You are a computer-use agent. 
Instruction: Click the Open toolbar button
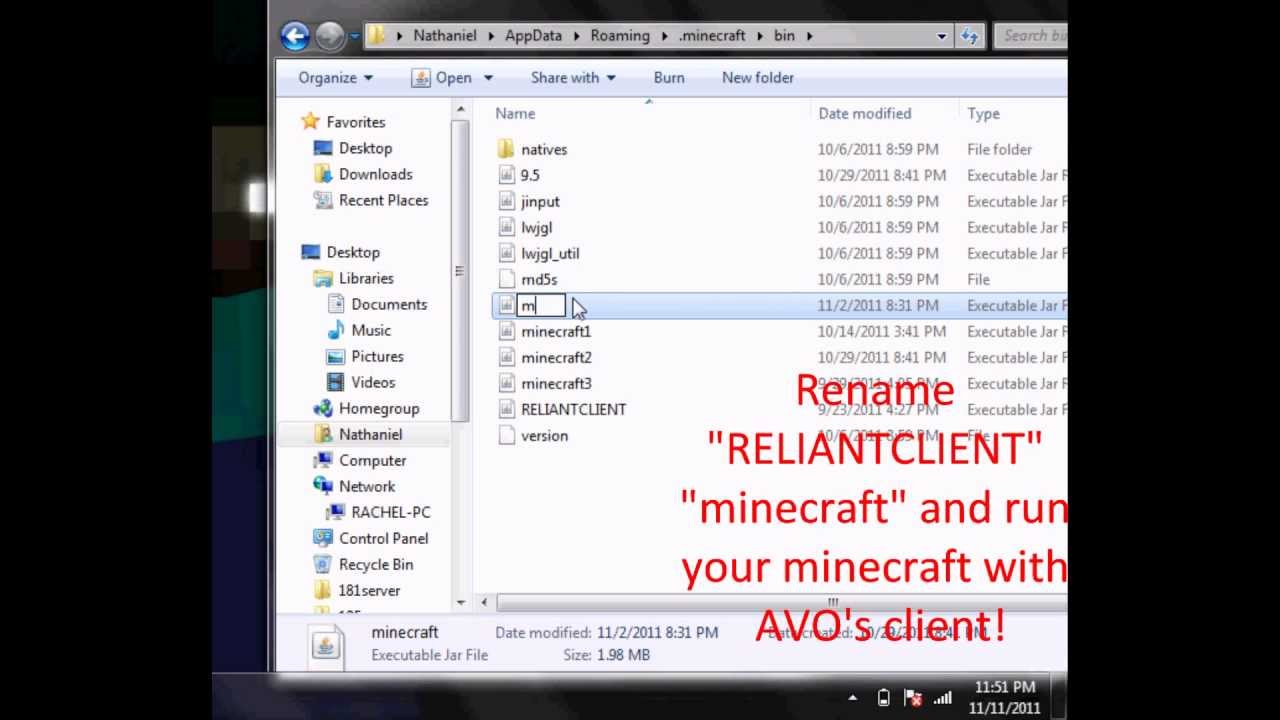(441, 77)
